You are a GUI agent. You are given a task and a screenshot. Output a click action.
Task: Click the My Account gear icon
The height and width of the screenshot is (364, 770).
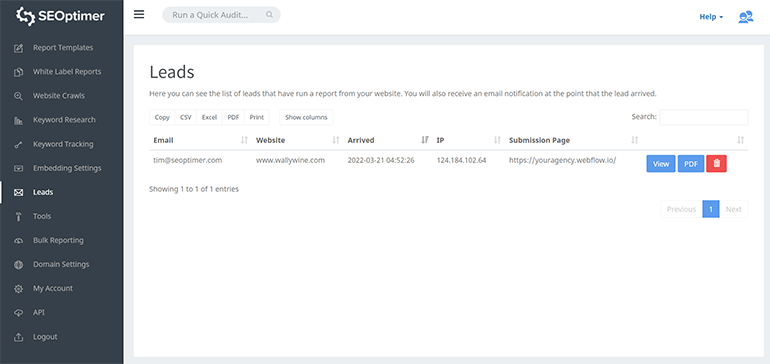pyautogui.click(x=18, y=289)
